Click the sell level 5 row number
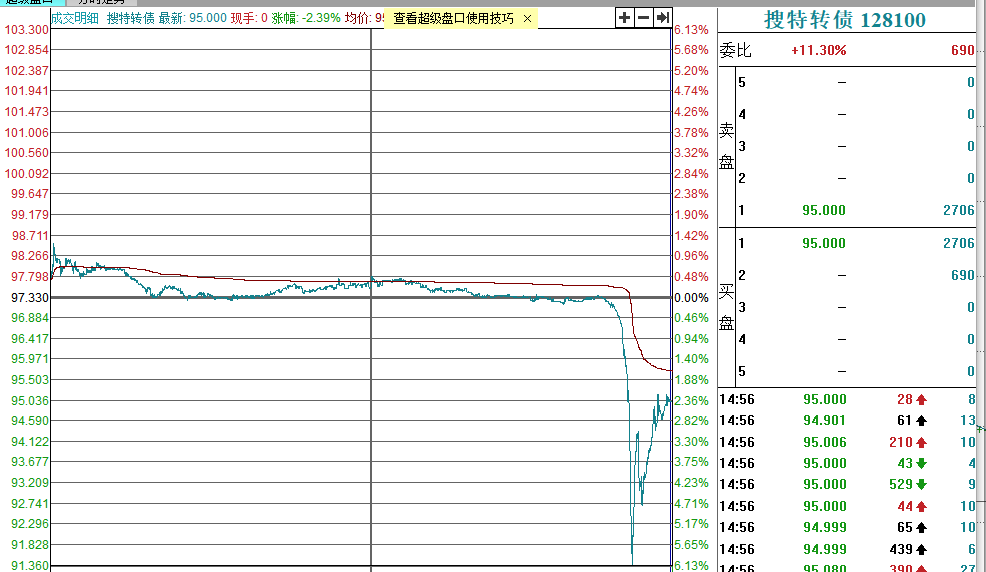The width and height of the screenshot is (986, 572). 742,82
